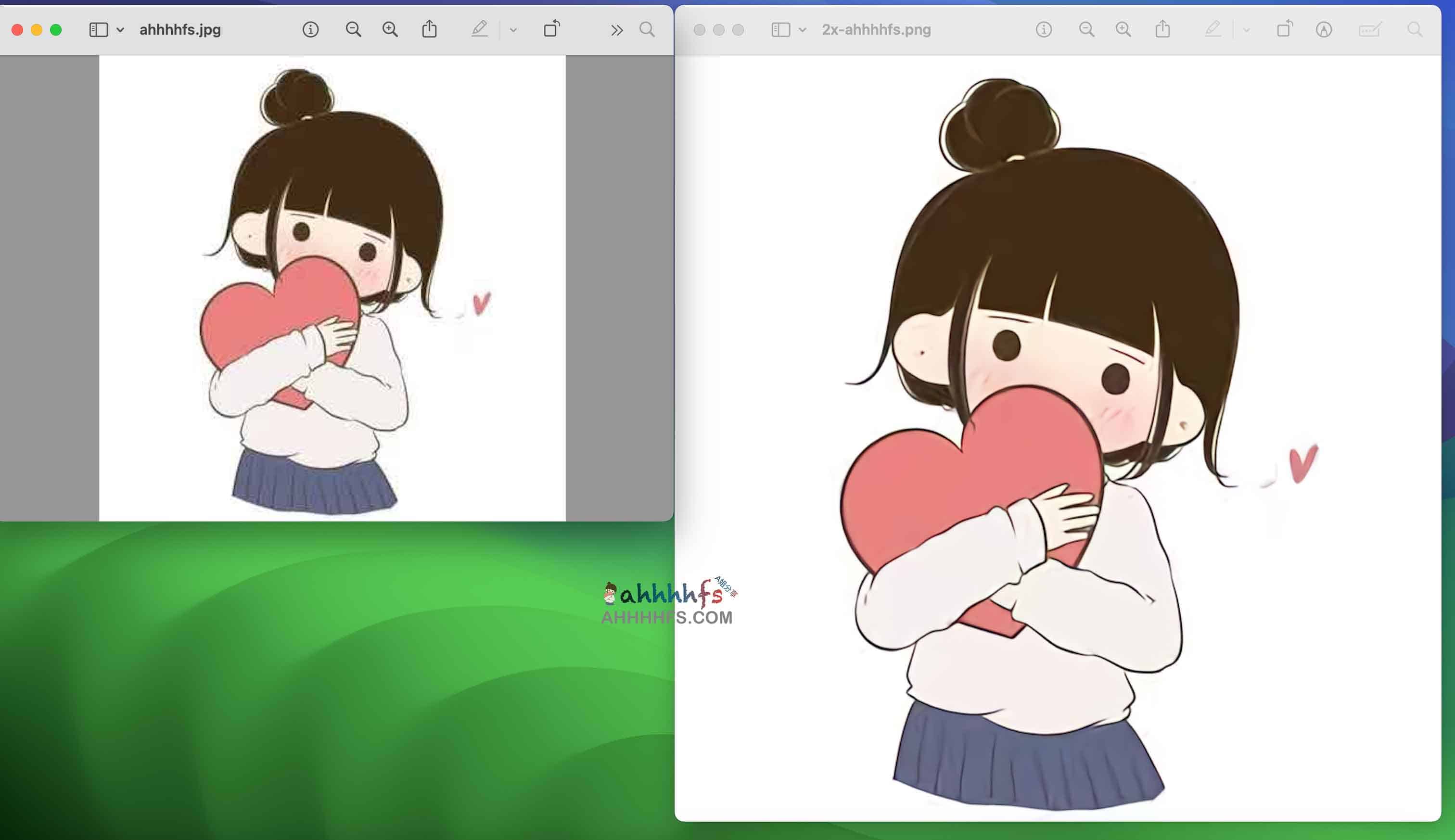Screen dimensions: 1455x840
Task: Toggle sidebar in ahhhhfs.jpg window
Action: pos(99,29)
